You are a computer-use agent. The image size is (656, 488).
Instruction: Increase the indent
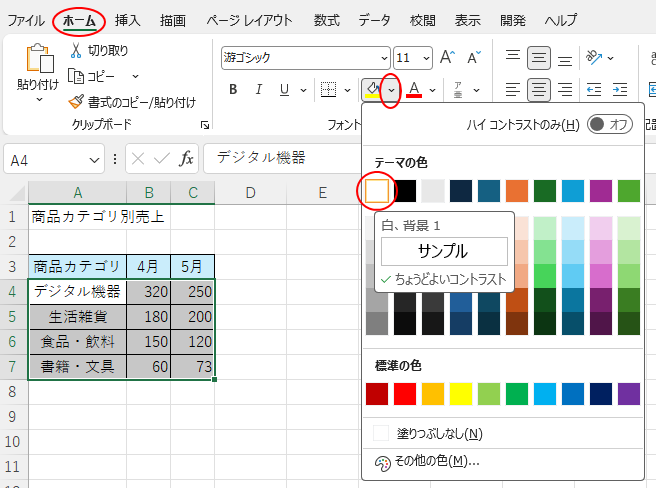(620, 90)
